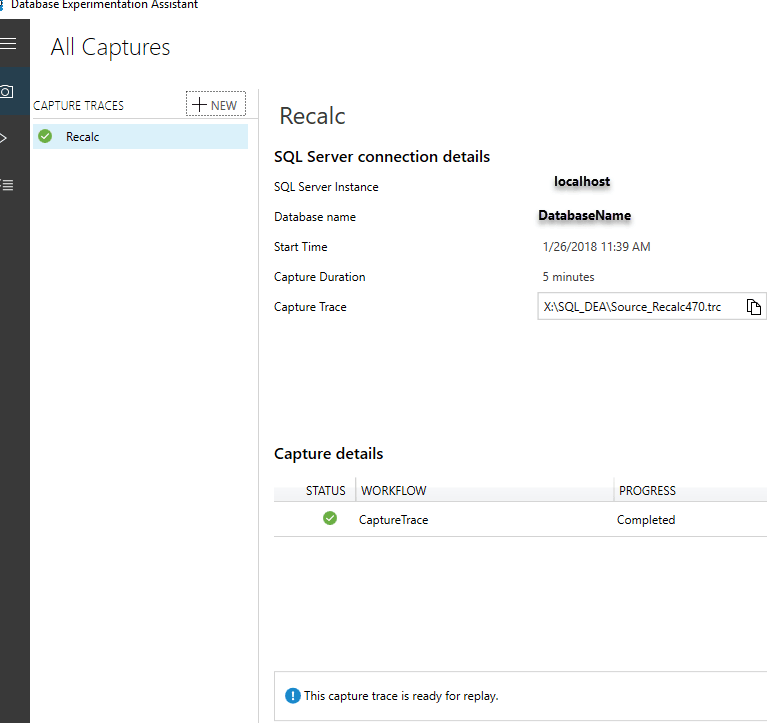Select the camera Captures sidebar icon

point(8,92)
